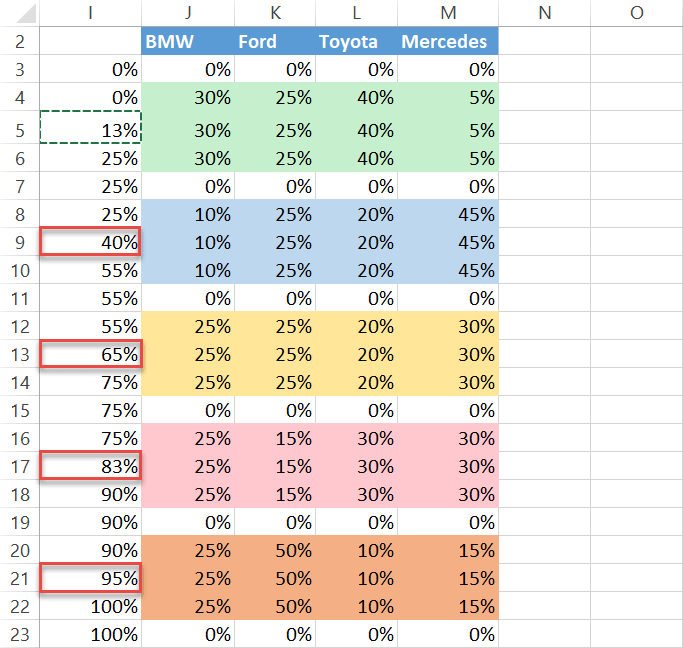Click the BMW header cell
This screenshot has height=648, width=683.
point(188,41)
